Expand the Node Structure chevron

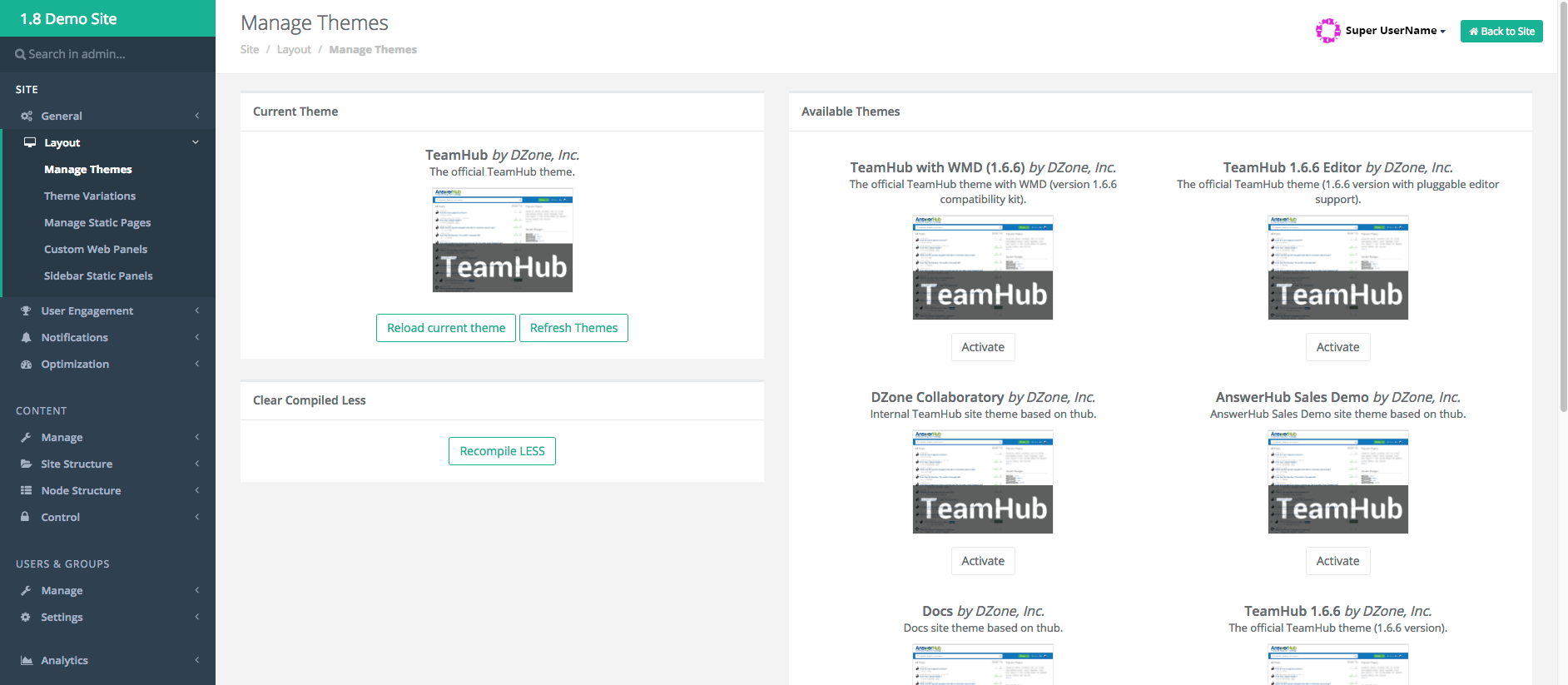point(197,490)
